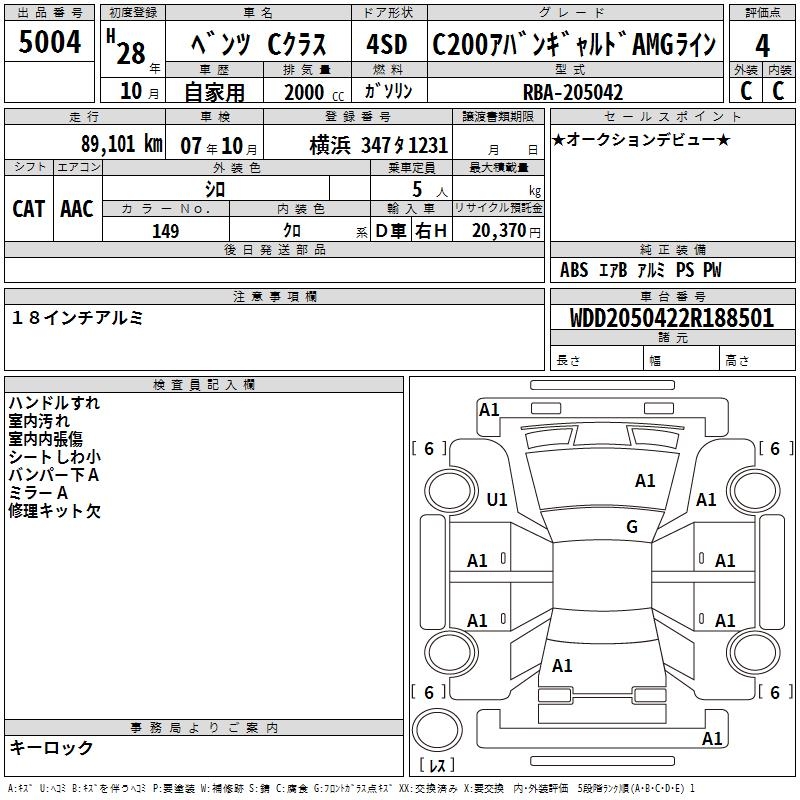
Task: Click the fuel type ガソリン
Action: tap(388, 91)
